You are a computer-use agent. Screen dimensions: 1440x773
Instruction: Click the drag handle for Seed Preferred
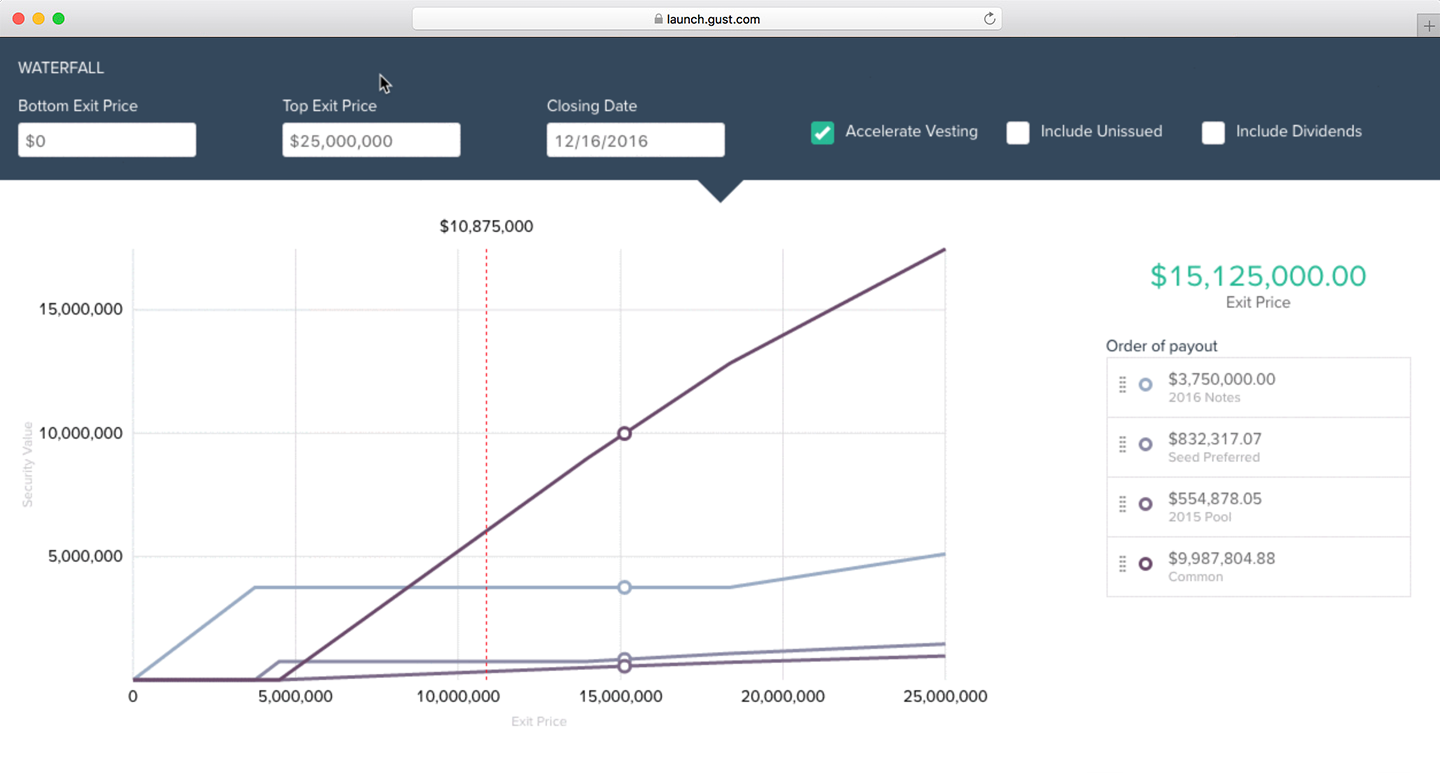(1122, 444)
